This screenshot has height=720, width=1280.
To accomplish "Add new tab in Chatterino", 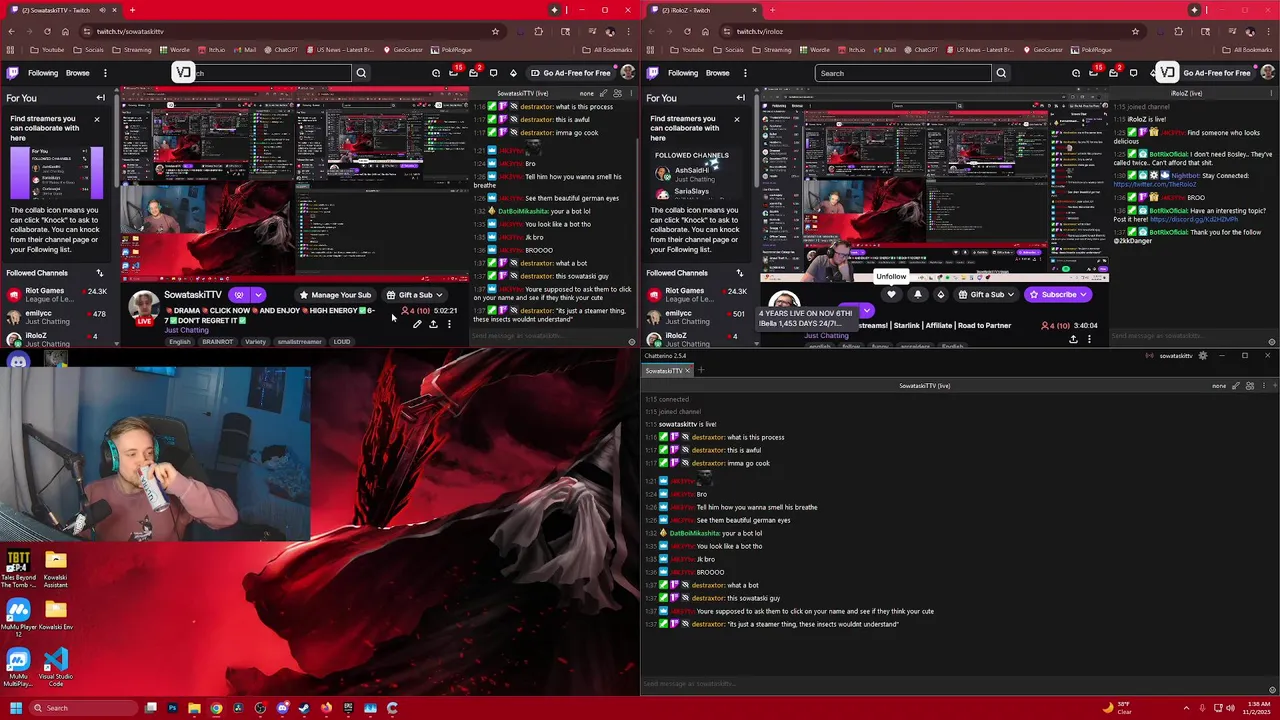I will (x=700, y=370).
